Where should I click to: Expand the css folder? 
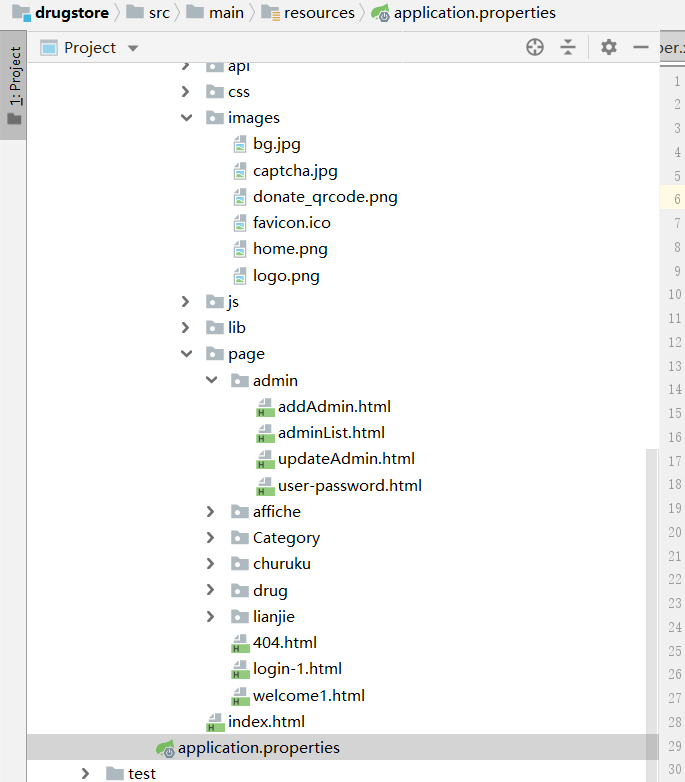pos(186,92)
